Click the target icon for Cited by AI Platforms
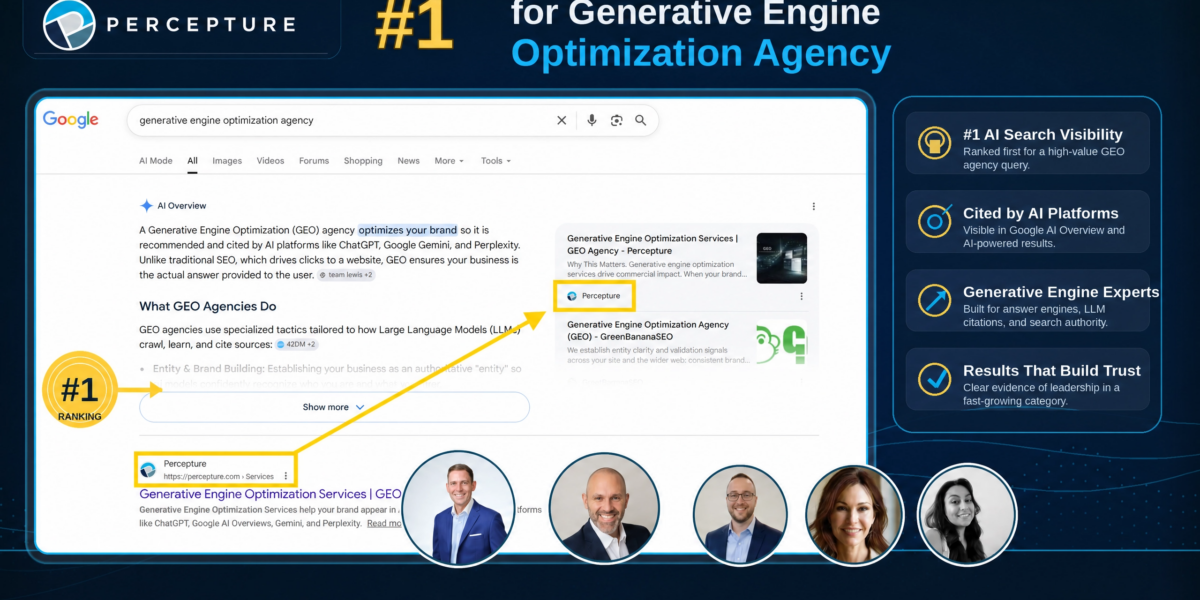This screenshot has width=1200, height=600. coord(934,222)
